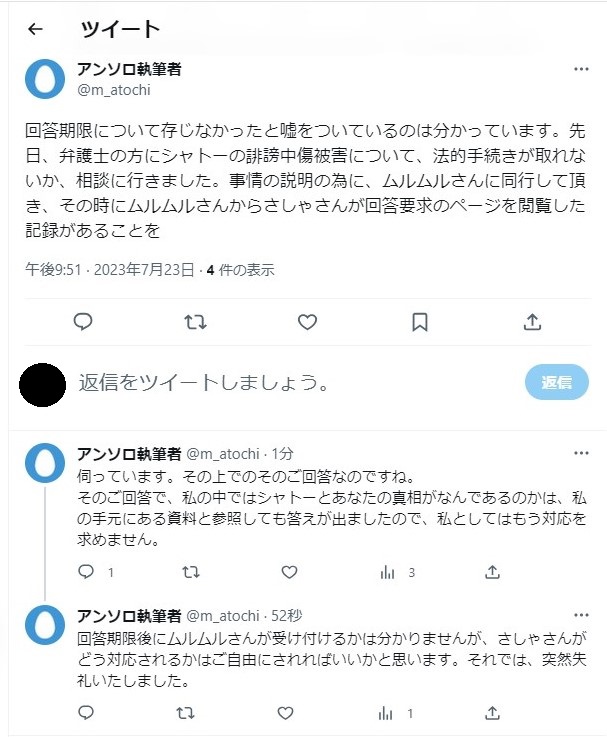This screenshot has width=607, height=737.
Task: Open more options on main tweet
Action: tap(581, 70)
